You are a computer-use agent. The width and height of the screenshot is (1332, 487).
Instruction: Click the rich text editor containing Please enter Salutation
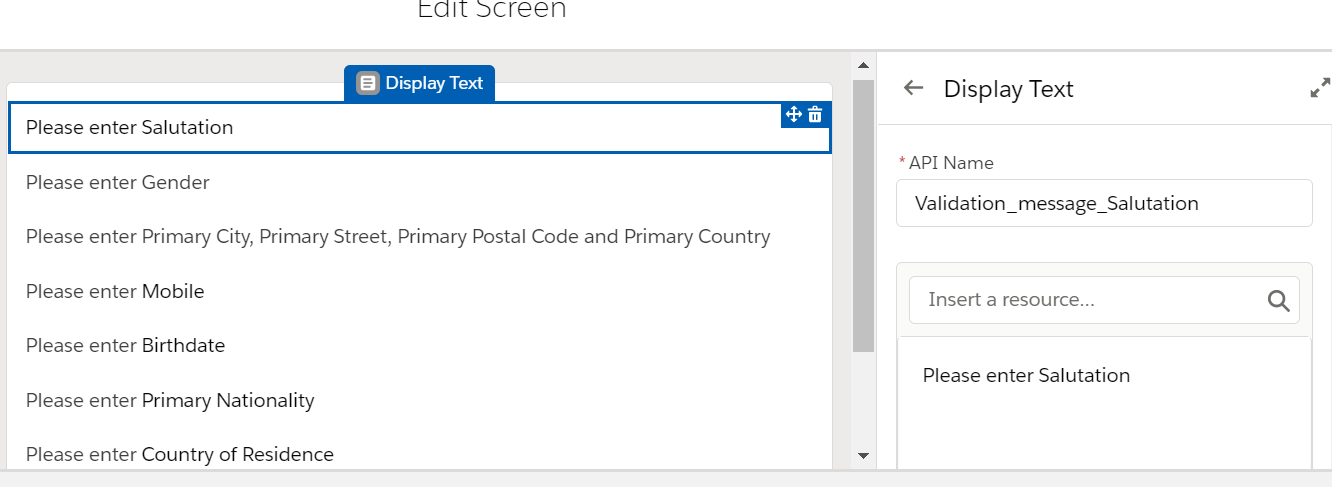[1103, 400]
